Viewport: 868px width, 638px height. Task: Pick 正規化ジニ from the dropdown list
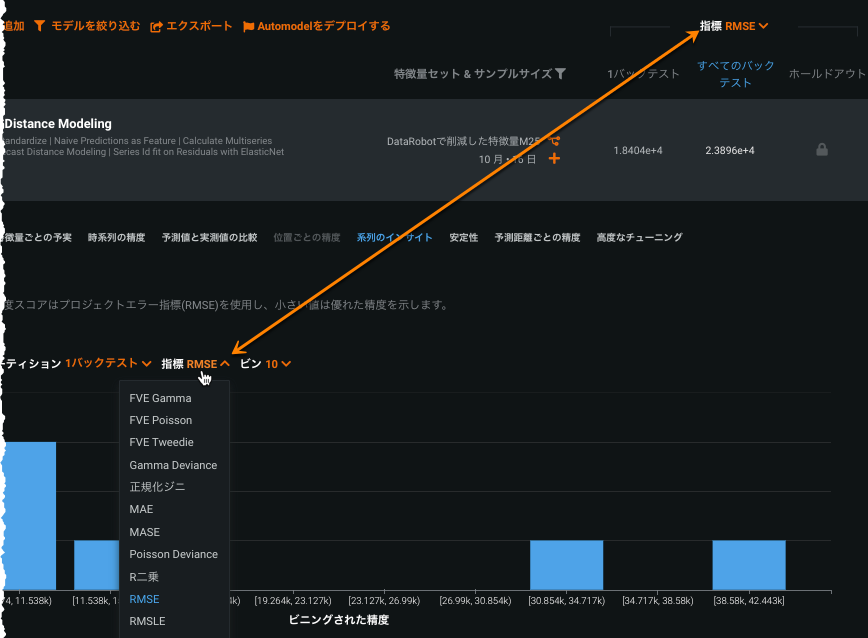click(x=157, y=487)
